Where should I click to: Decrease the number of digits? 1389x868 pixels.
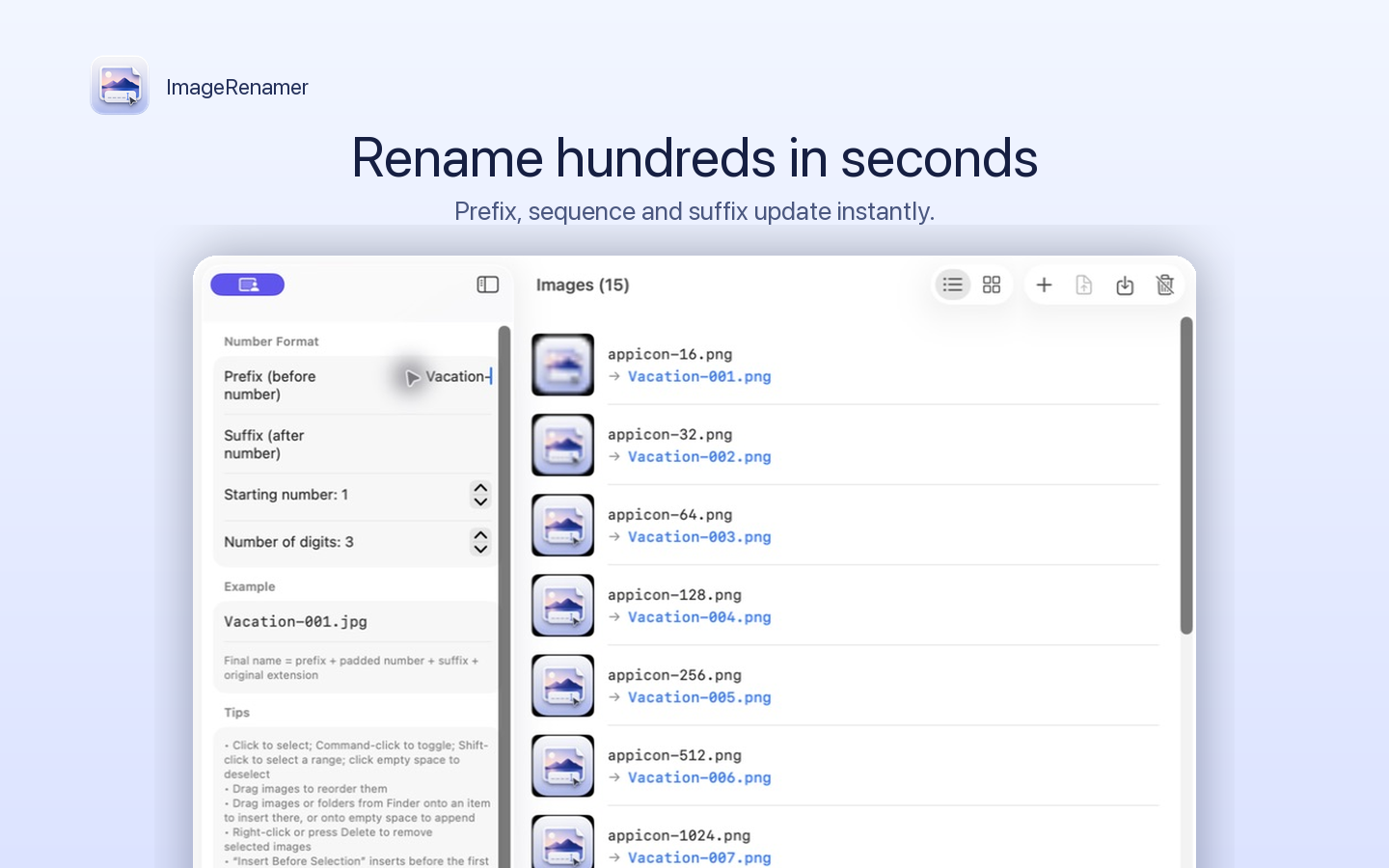click(480, 549)
